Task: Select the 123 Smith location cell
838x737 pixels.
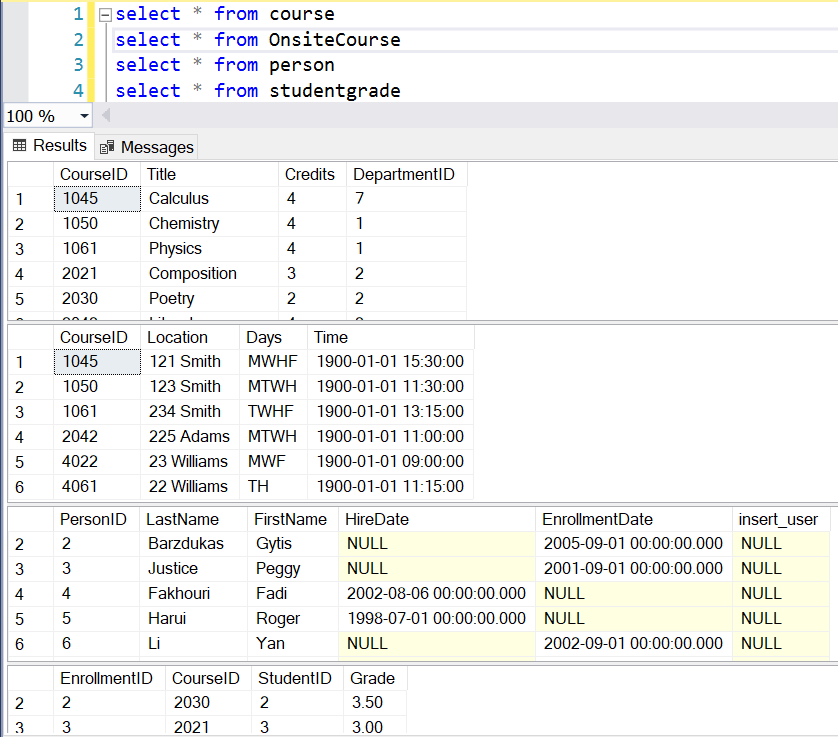Action: pos(190,386)
